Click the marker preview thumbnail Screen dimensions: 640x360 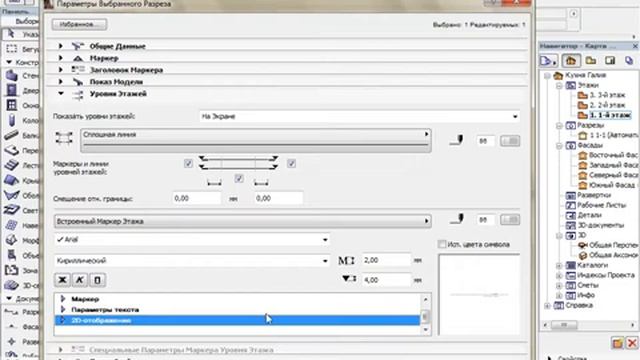(x=479, y=295)
